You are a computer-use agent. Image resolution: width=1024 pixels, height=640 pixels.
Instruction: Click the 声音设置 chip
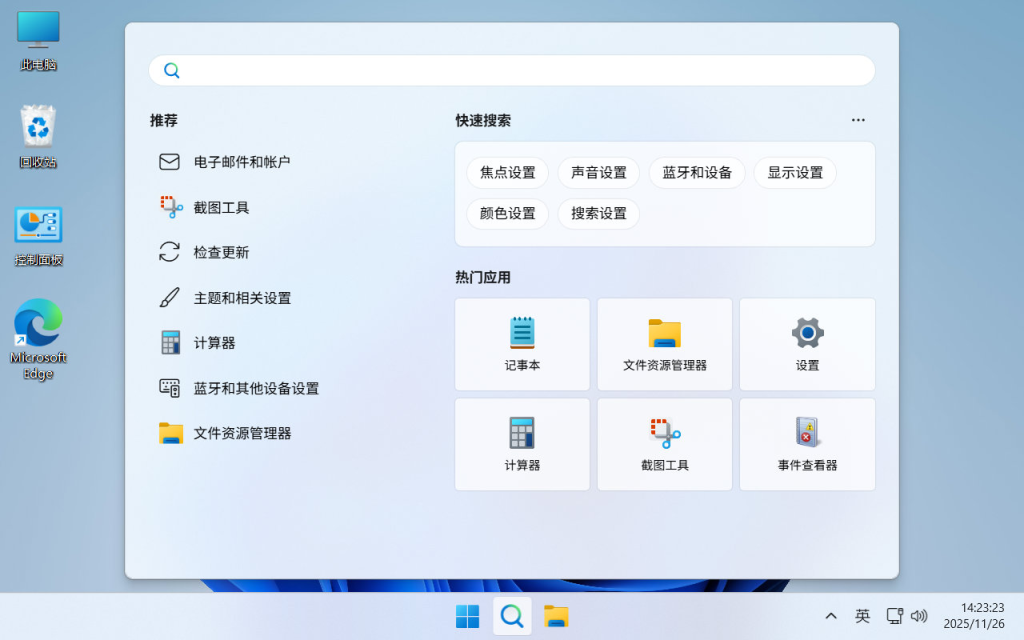[598, 172]
